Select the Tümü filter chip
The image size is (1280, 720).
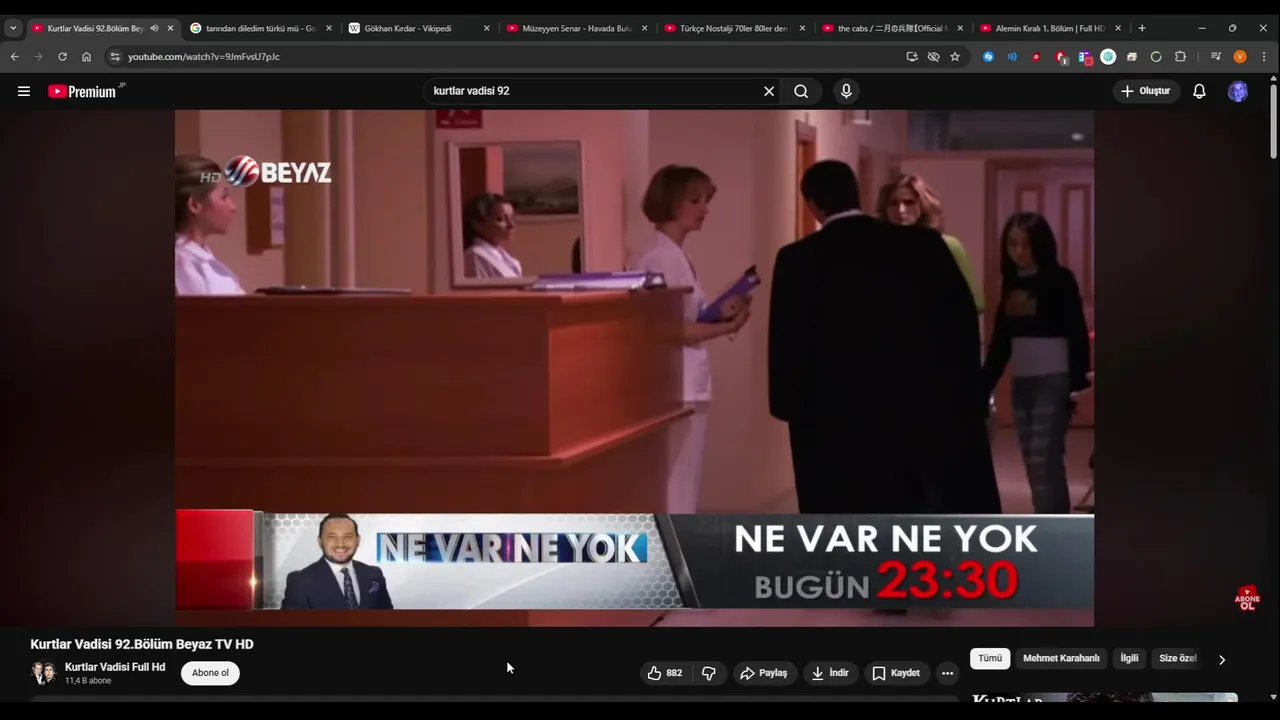[990, 658]
